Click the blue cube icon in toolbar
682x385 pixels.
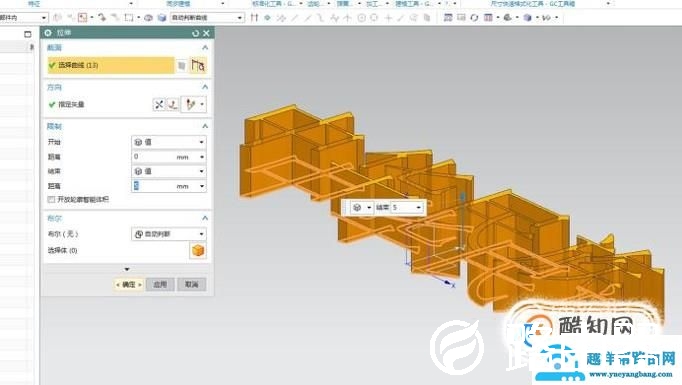tap(162, 18)
